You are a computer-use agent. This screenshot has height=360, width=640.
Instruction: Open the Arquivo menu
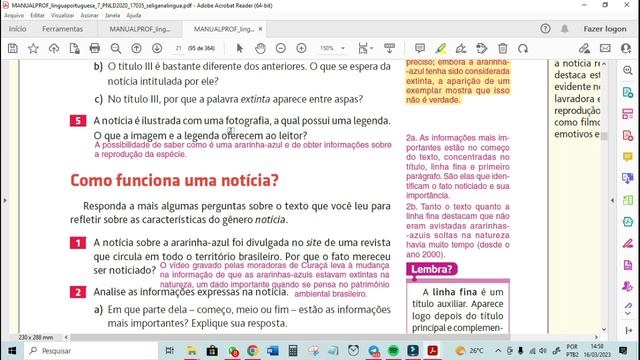14,15
